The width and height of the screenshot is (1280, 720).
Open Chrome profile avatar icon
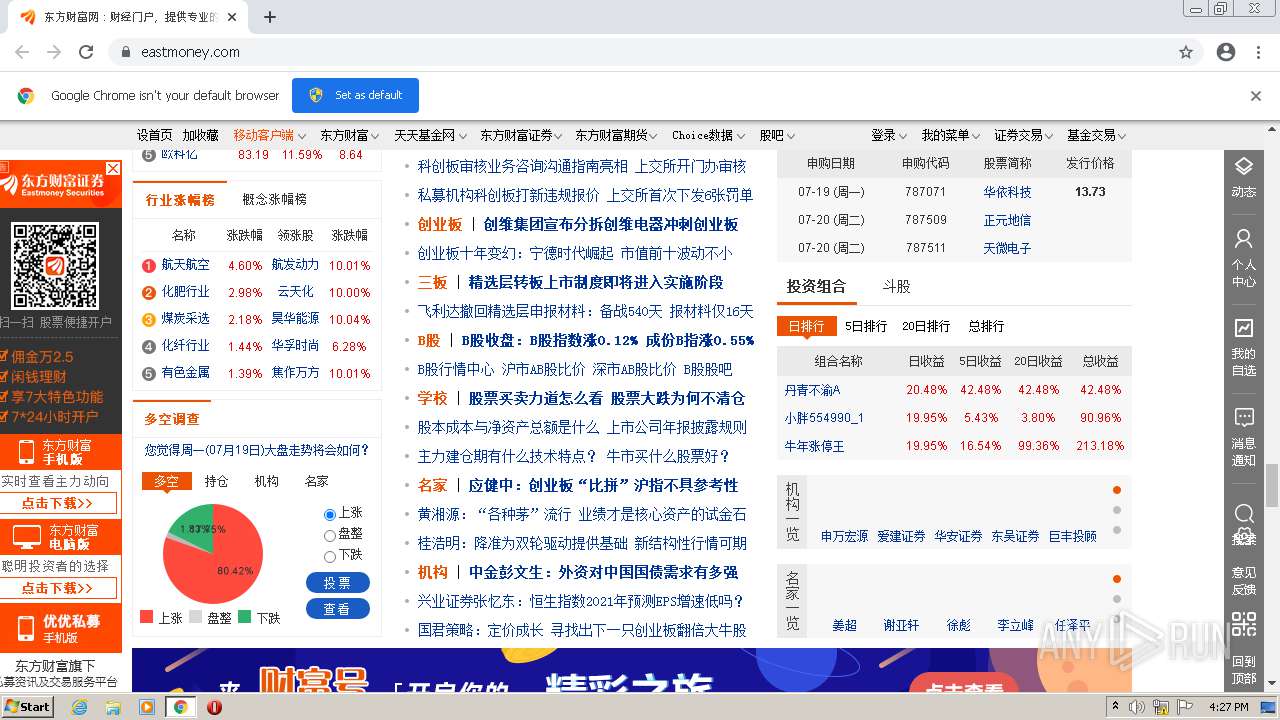click(1225, 52)
